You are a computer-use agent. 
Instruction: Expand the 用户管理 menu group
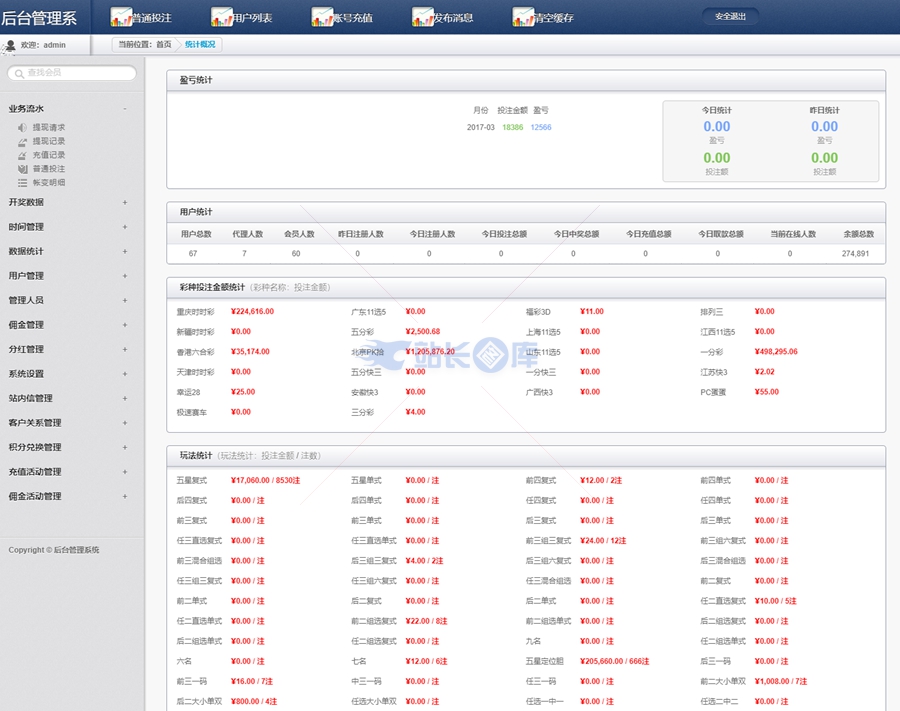125,276
